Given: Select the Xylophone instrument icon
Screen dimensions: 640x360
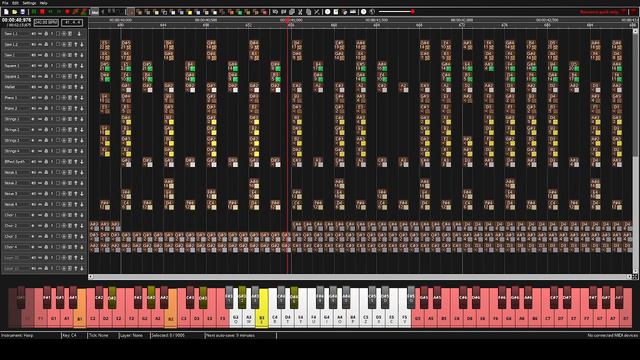Looking at the screenshot, I should pyautogui.click(x=207, y=12).
